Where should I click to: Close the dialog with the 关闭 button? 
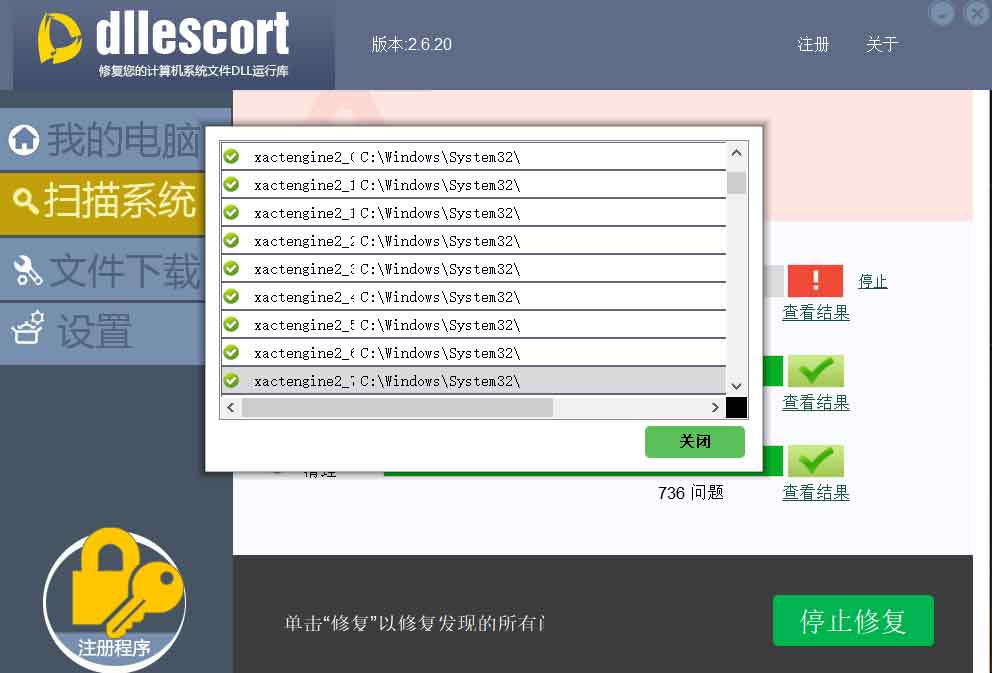pyautogui.click(x=694, y=441)
